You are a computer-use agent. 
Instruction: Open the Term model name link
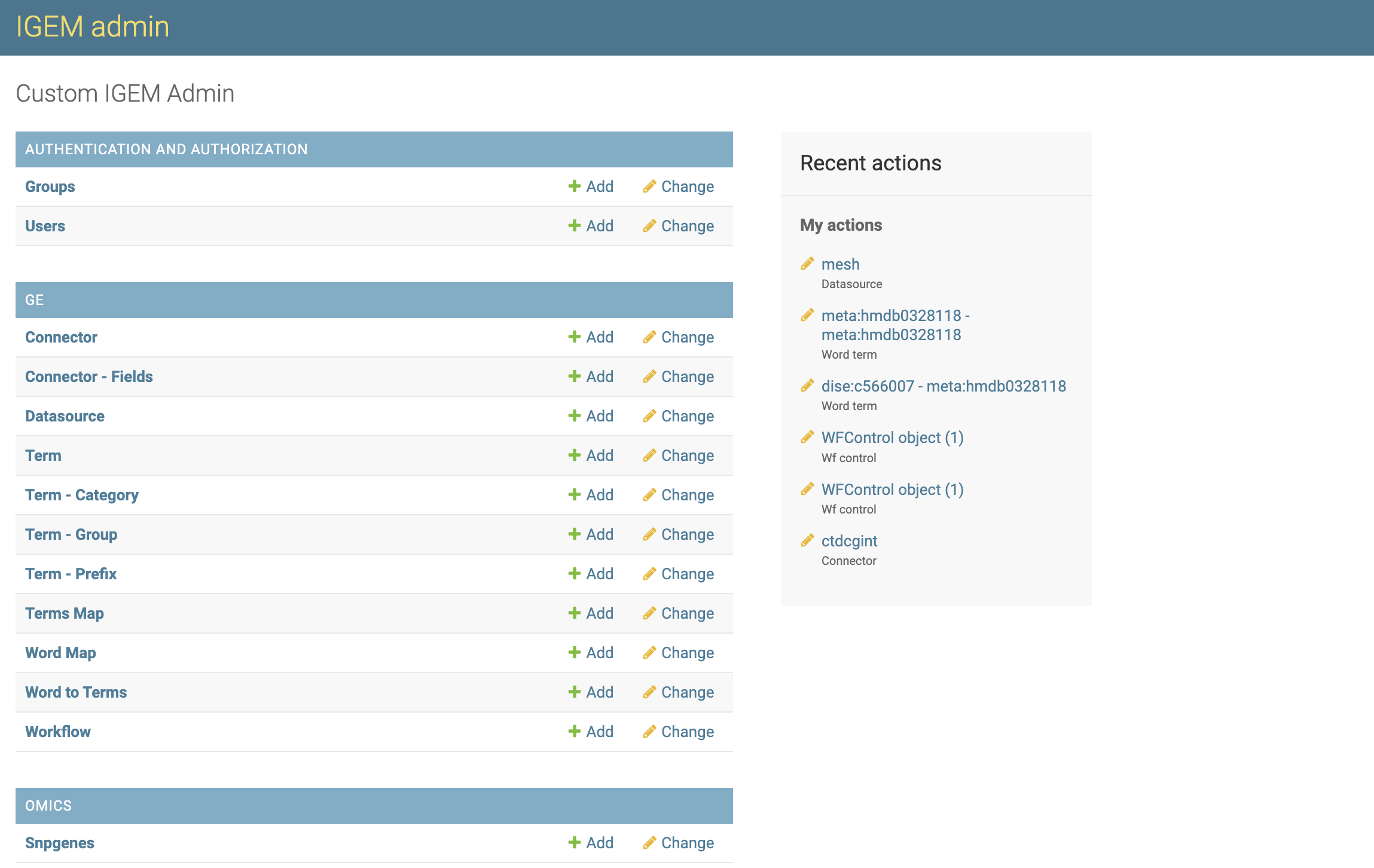tap(43, 456)
